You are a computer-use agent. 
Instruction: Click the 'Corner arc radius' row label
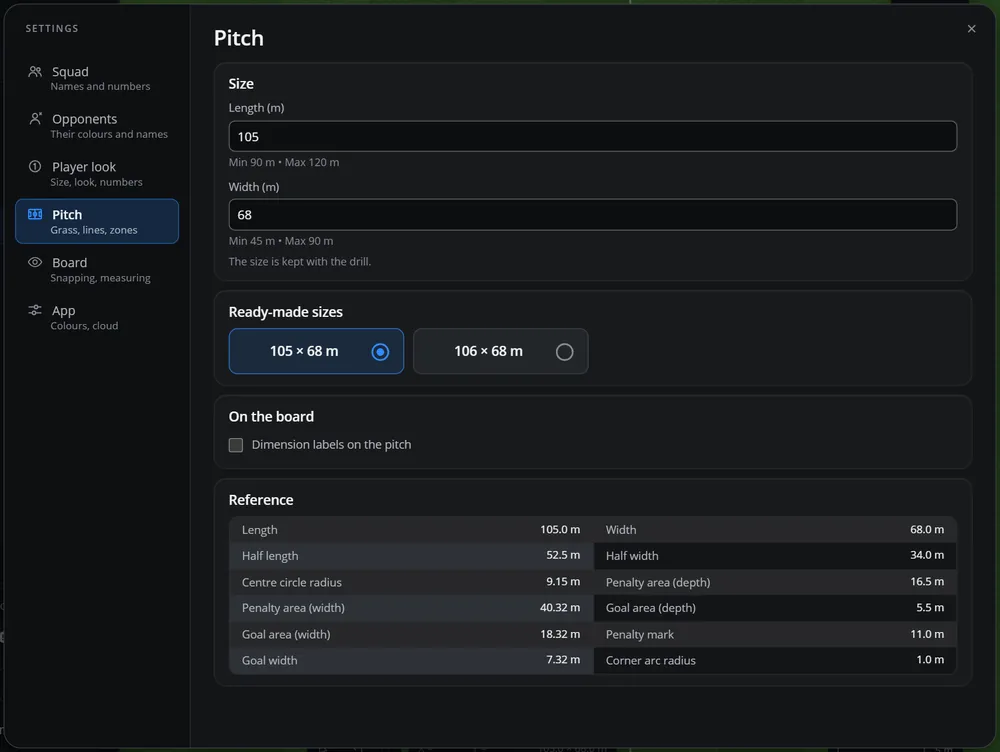651,661
